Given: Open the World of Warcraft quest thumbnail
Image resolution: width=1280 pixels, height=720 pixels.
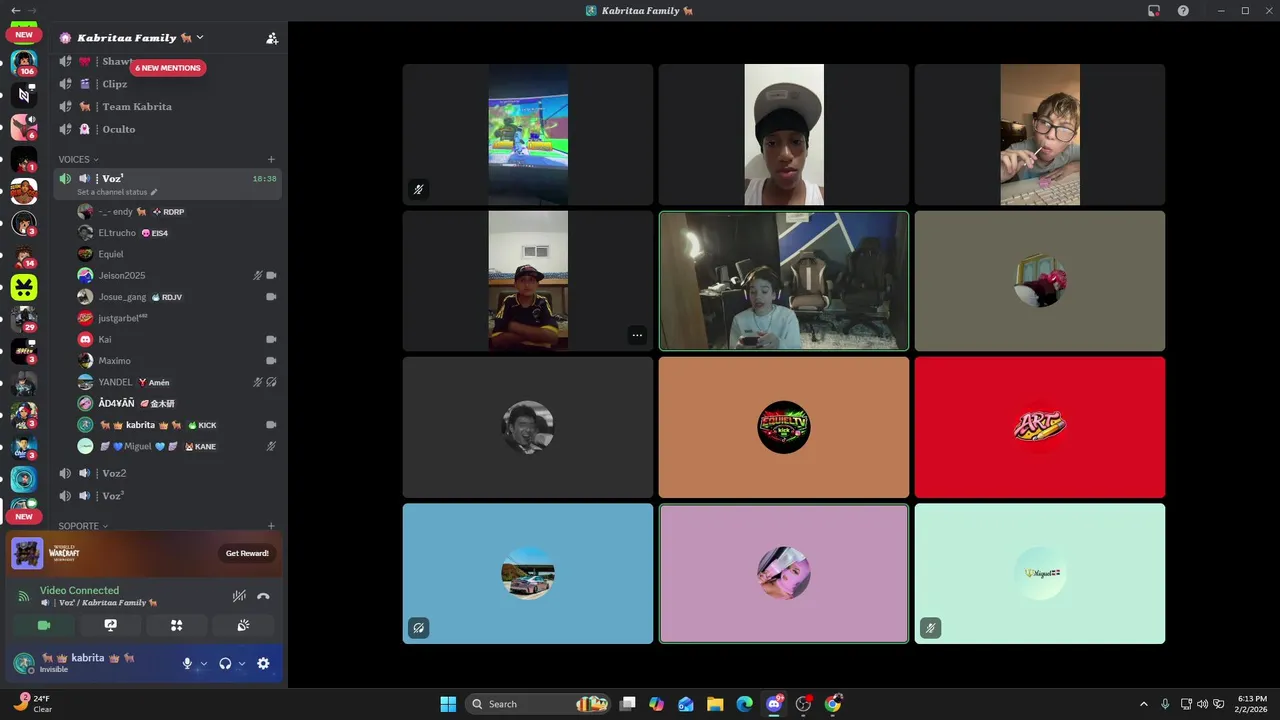Looking at the screenshot, I should click(27, 553).
